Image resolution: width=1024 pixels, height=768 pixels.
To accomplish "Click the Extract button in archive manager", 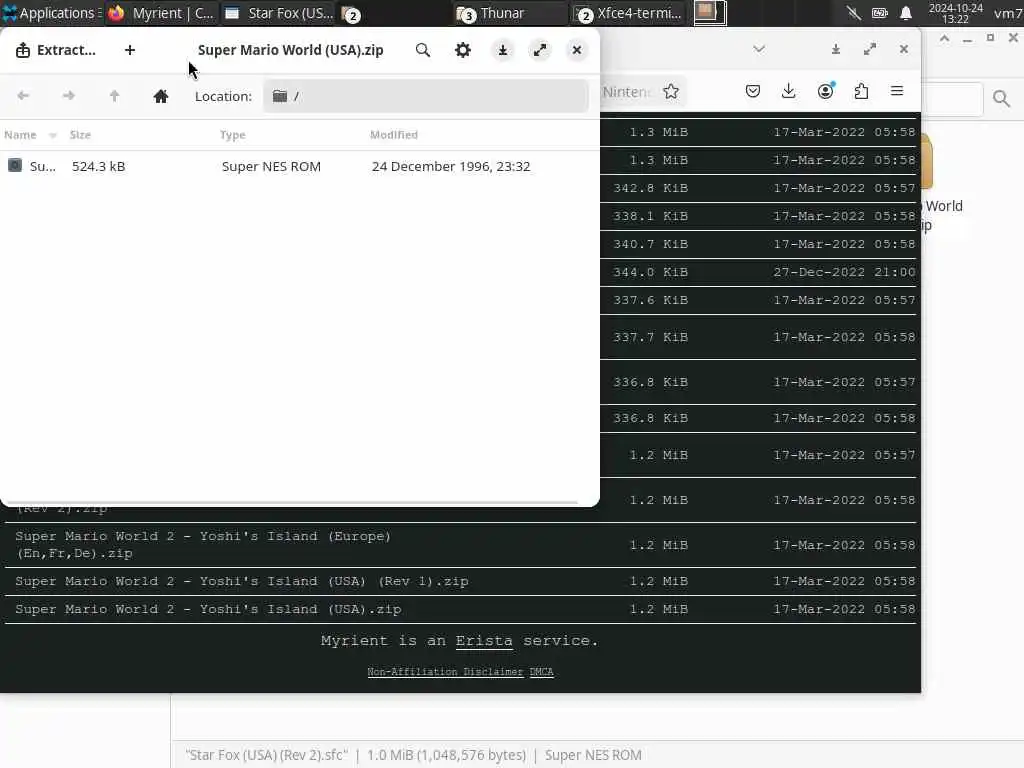I will pyautogui.click(x=56, y=50).
